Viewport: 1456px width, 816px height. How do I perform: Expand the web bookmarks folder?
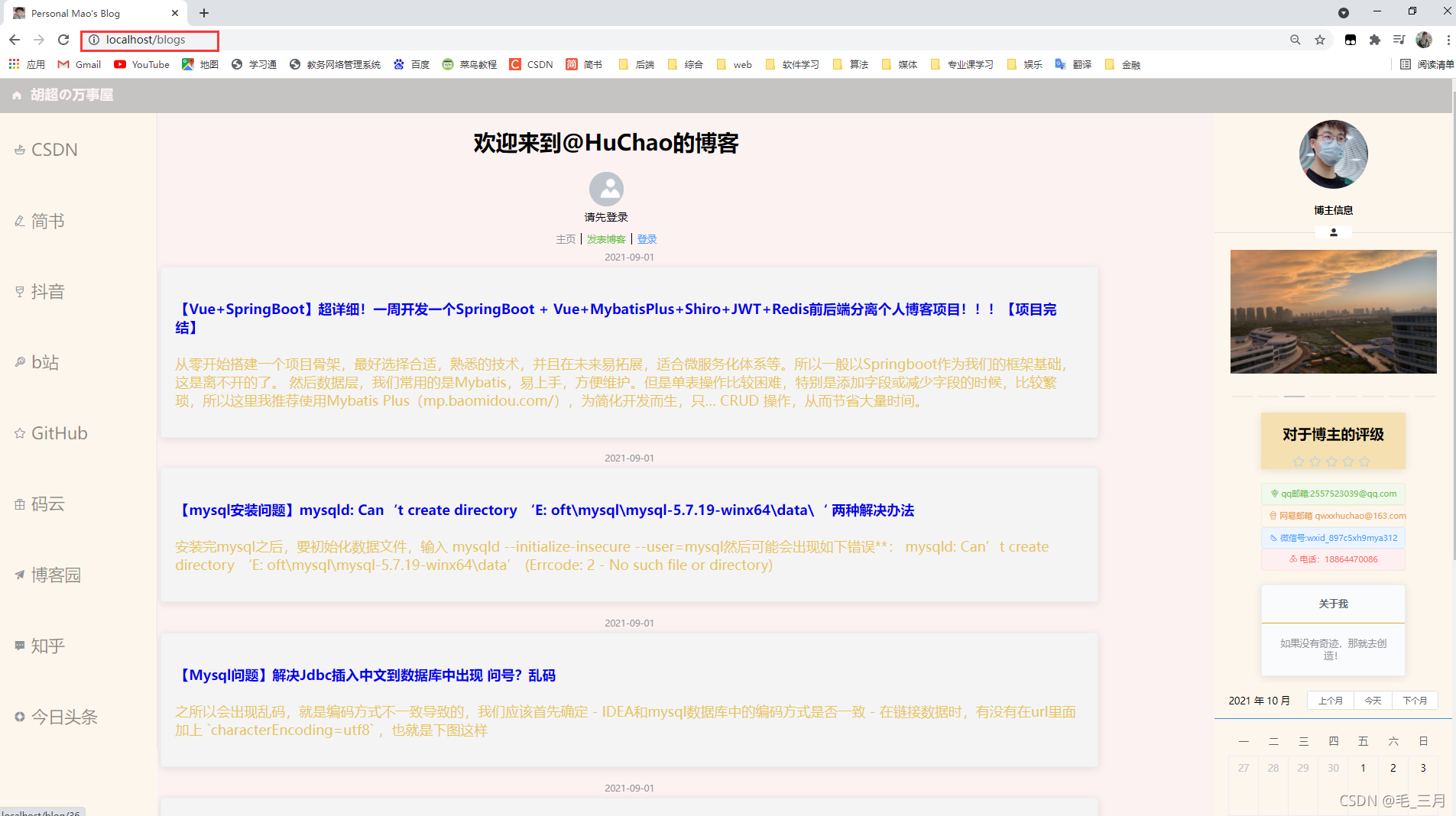[x=734, y=64]
